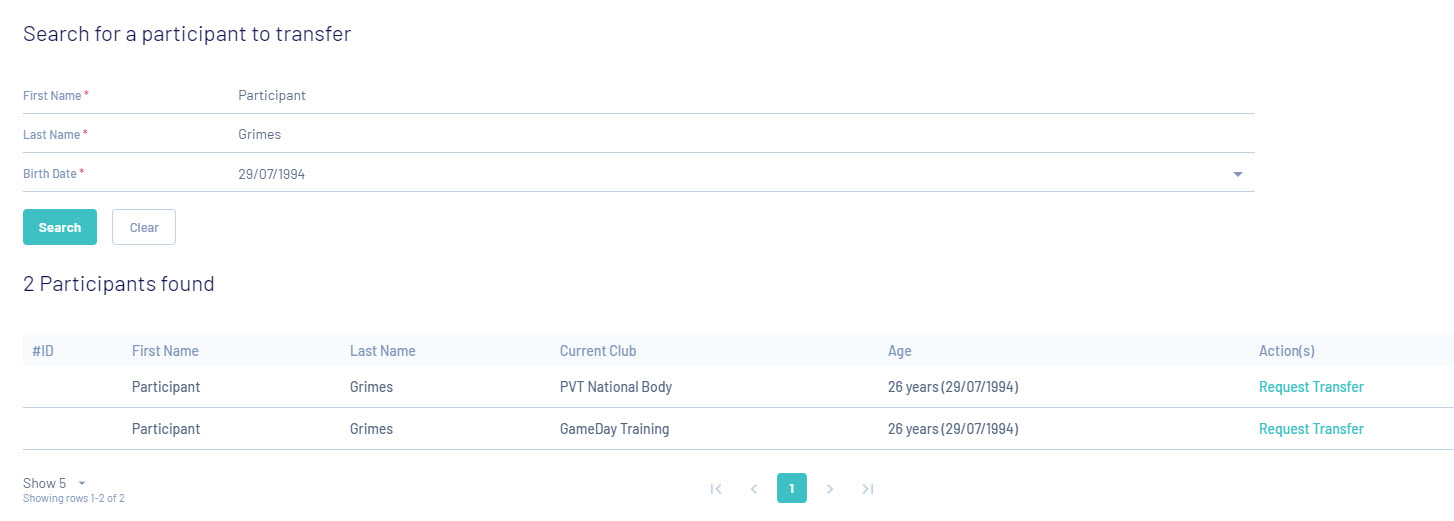This screenshot has height=521, width=1454.
Task: Request Transfer for PVT National Body participant
Action: click(x=1311, y=387)
